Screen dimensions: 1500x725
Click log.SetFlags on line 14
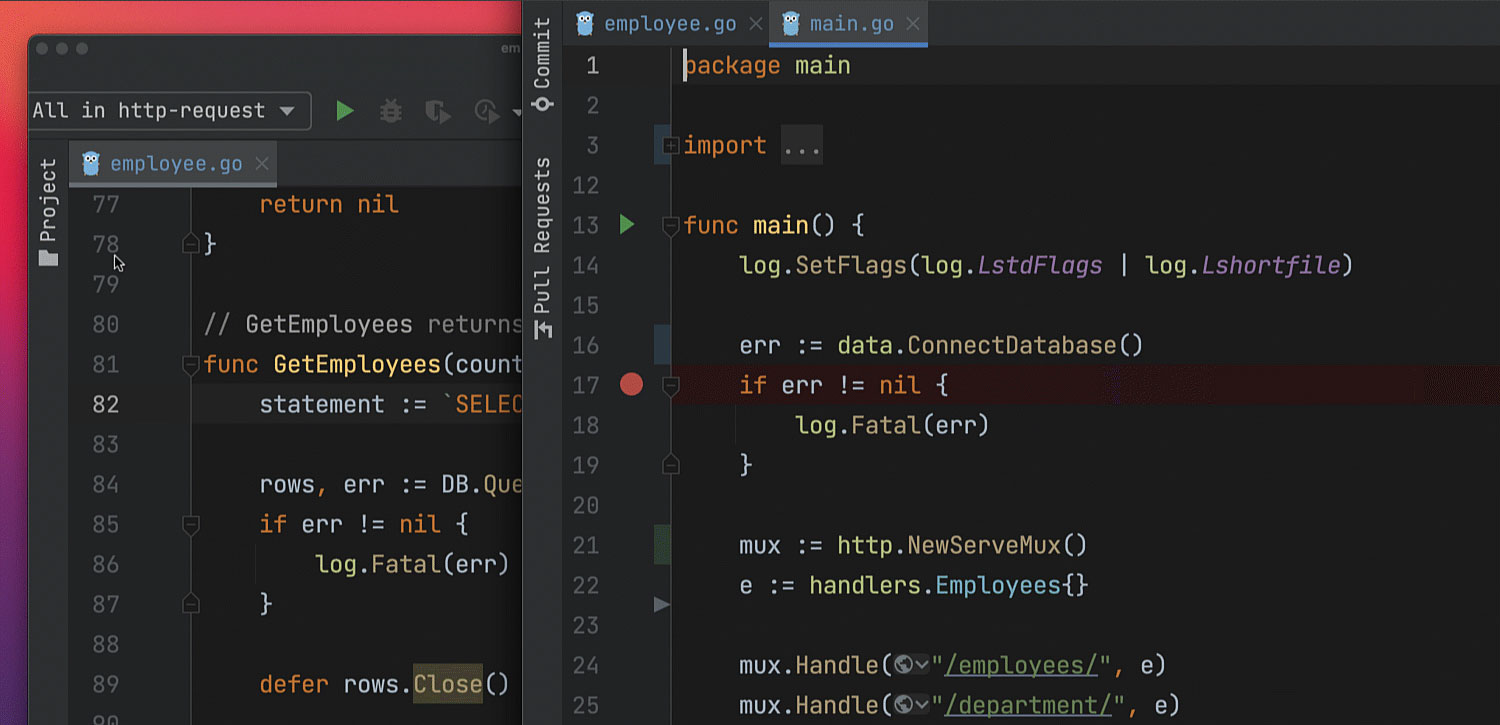(823, 265)
